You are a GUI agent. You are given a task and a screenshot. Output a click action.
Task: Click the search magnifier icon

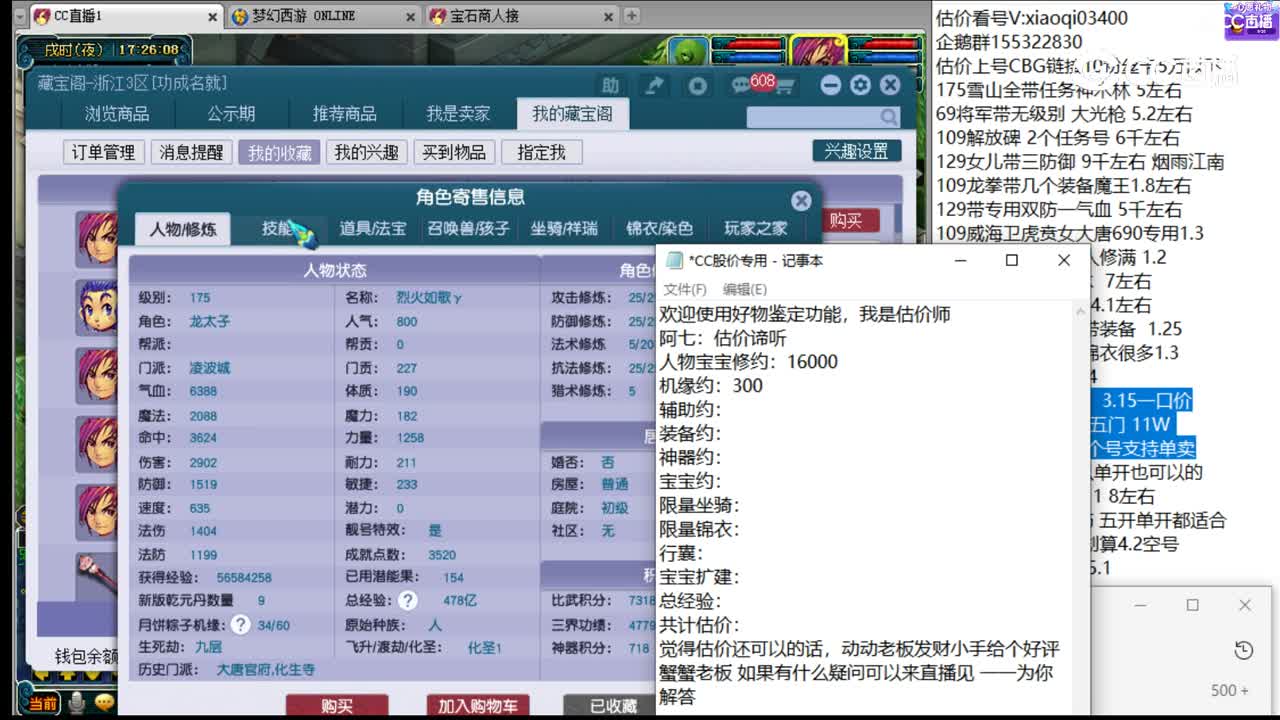[889, 117]
